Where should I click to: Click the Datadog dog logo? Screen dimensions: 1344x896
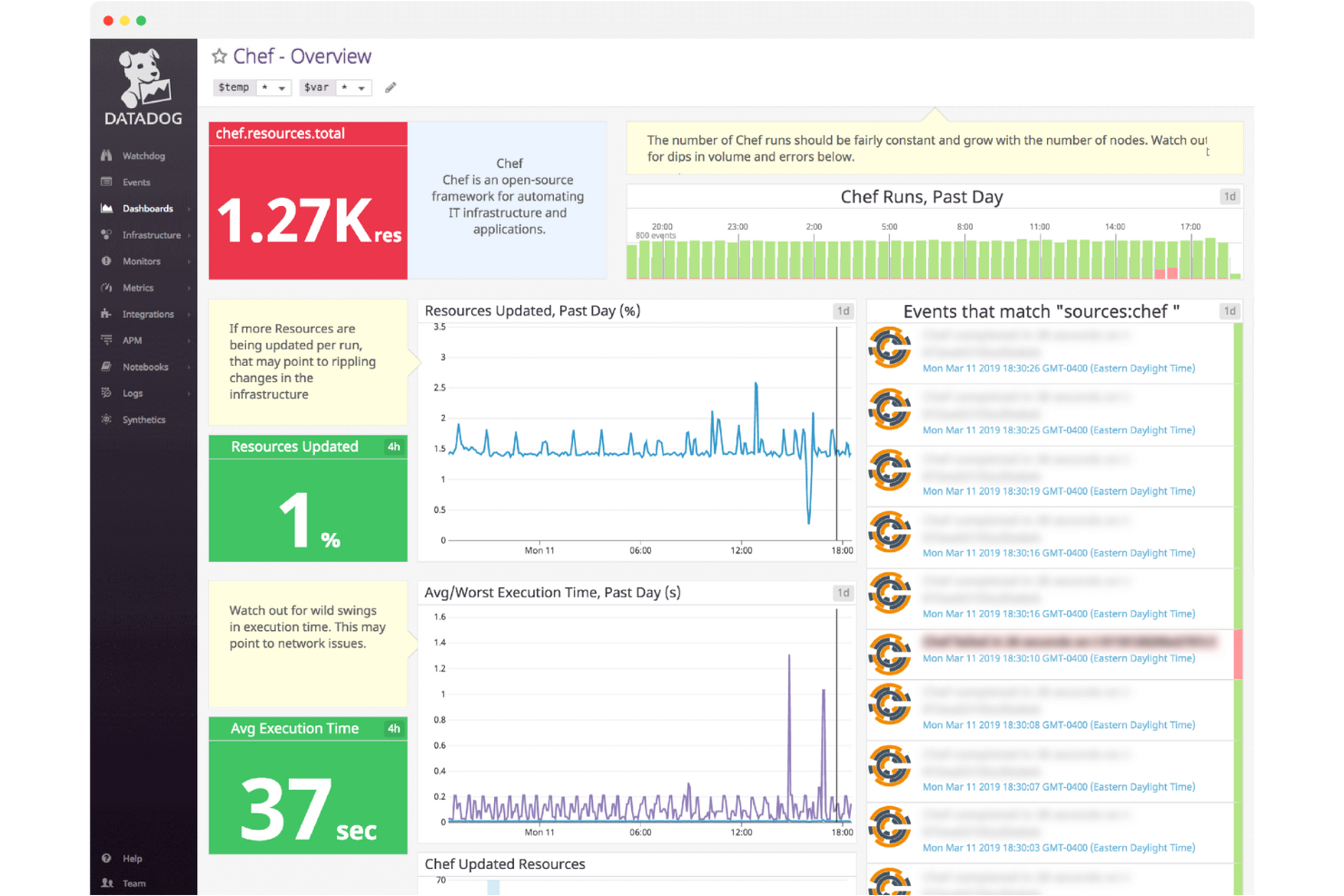[143, 78]
